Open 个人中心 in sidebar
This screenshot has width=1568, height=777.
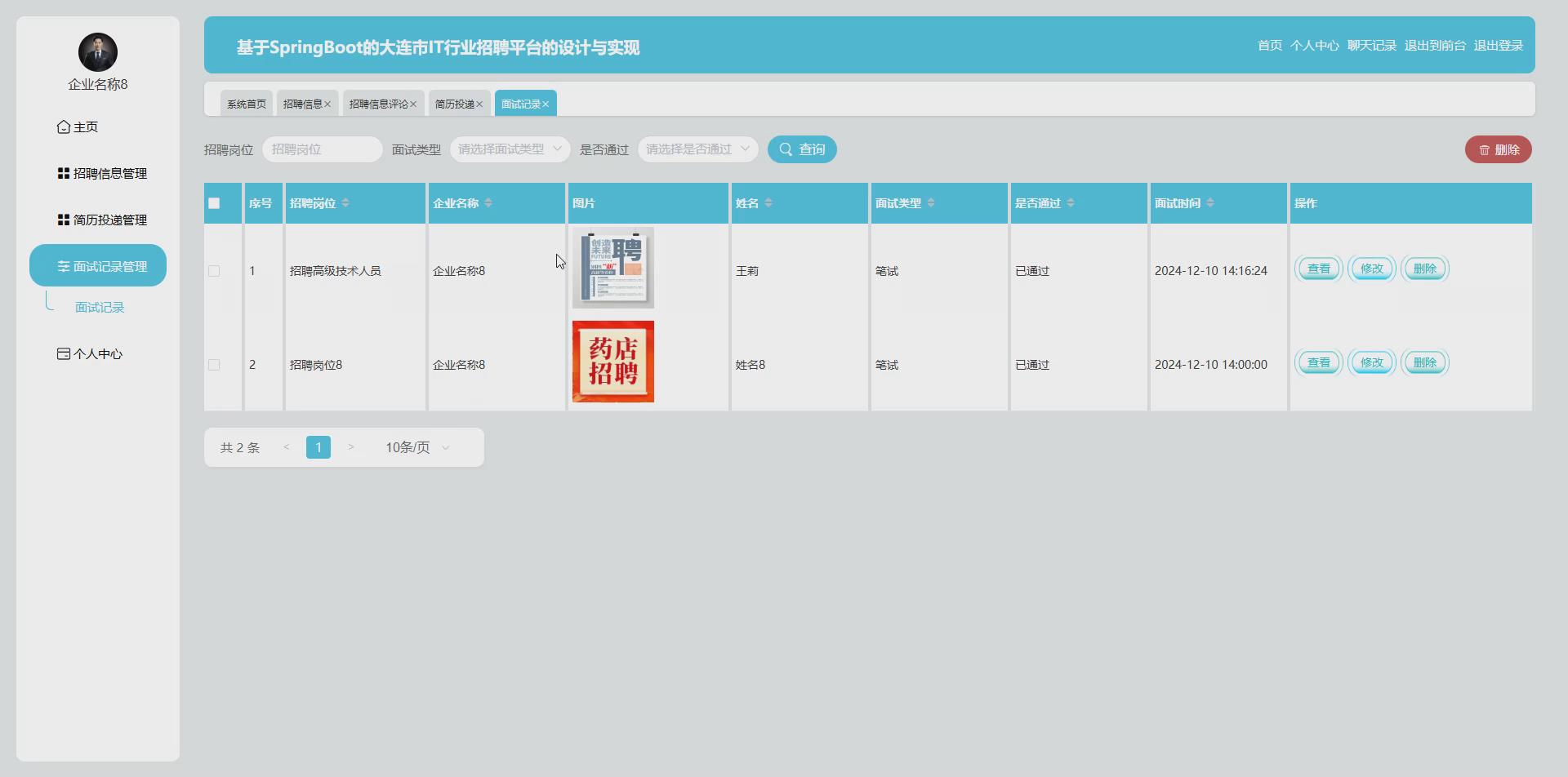[x=90, y=353]
